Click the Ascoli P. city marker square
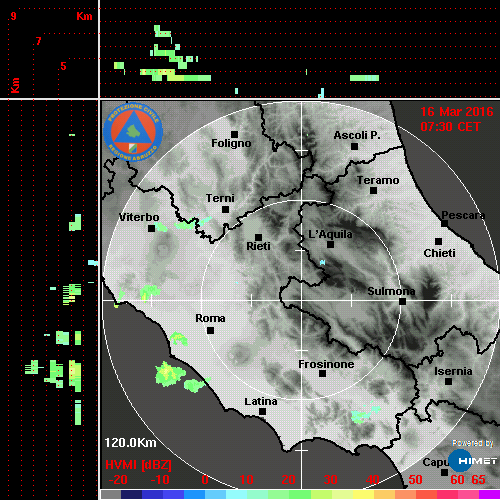Viewport: 500px width, 500px height. (354, 146)
